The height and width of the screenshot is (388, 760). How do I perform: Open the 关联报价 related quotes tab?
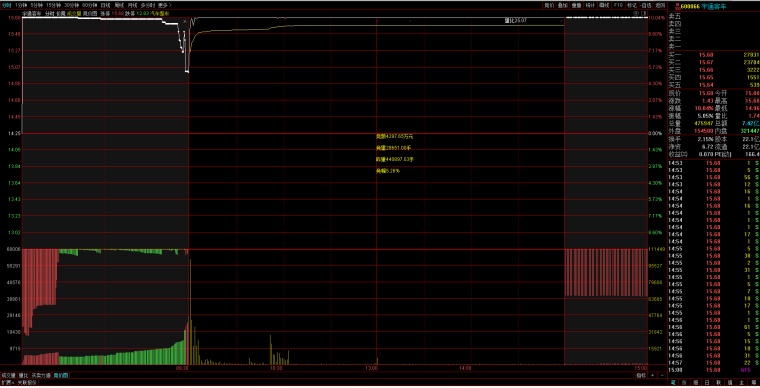pos(27,383)
